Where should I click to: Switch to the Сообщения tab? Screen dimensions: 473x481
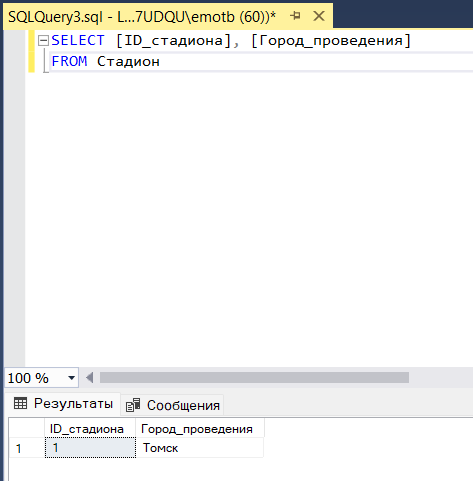[x=172, y=405]
